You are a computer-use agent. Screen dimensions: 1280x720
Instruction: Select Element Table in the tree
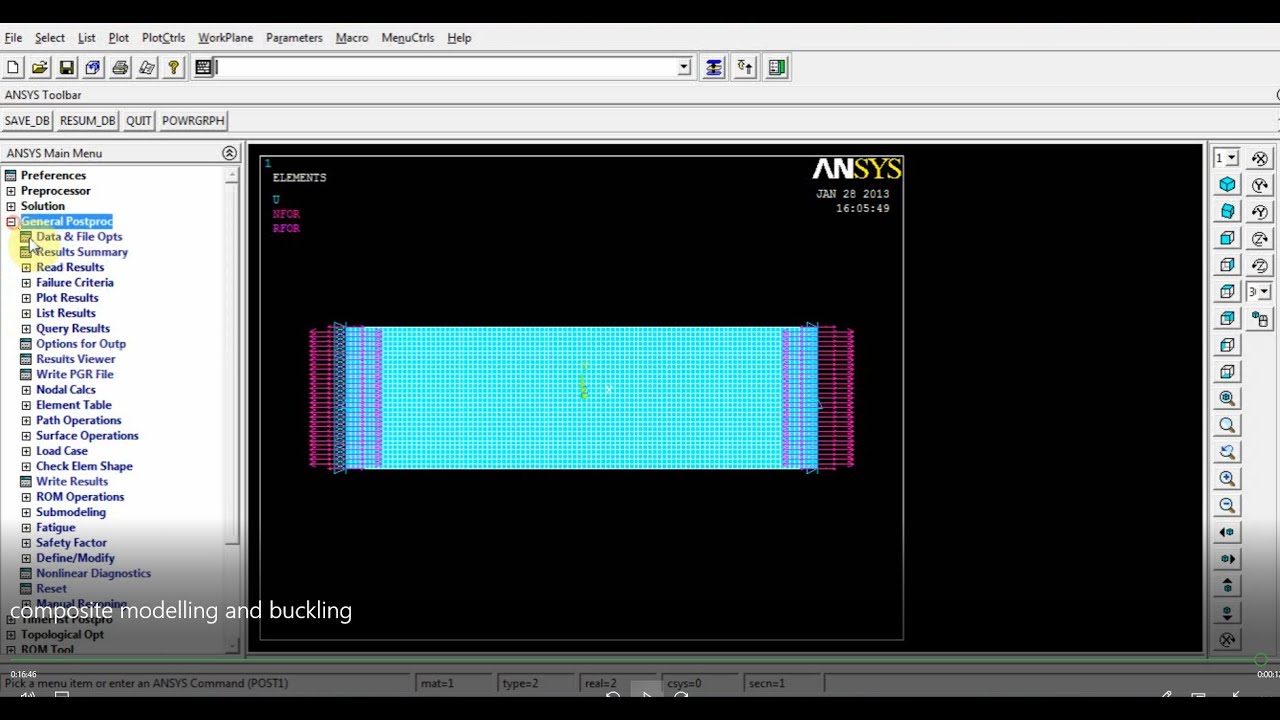click(x=74, y=405)
